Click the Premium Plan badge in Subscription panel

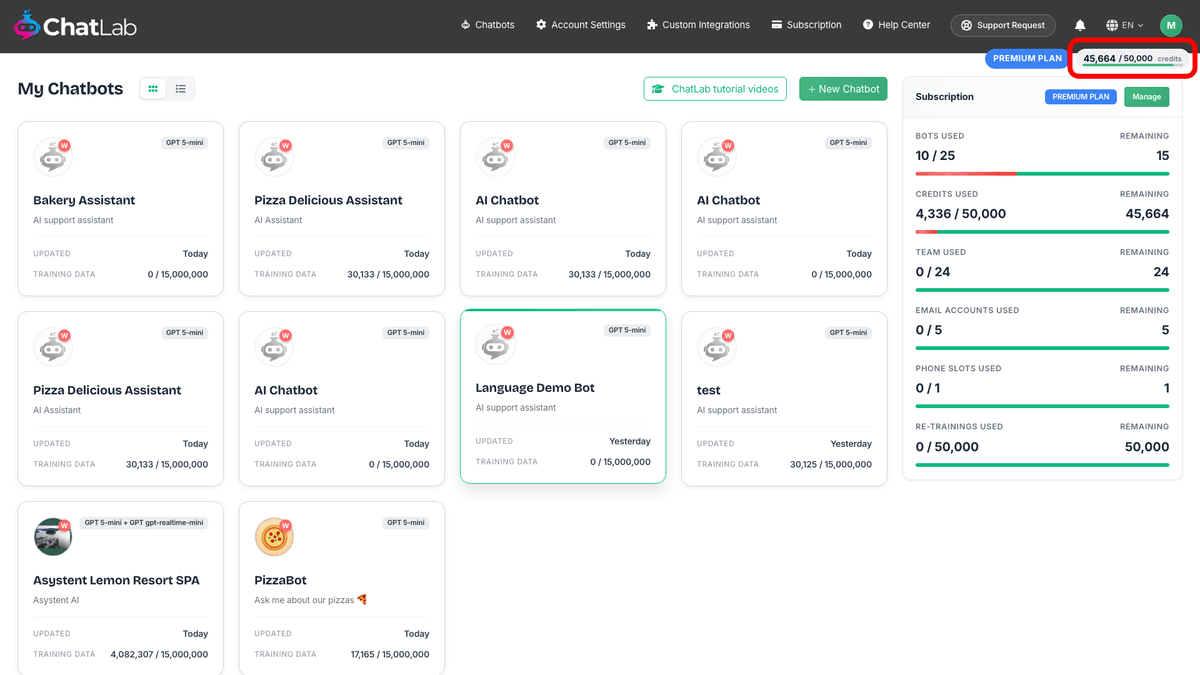[1081, 97]
